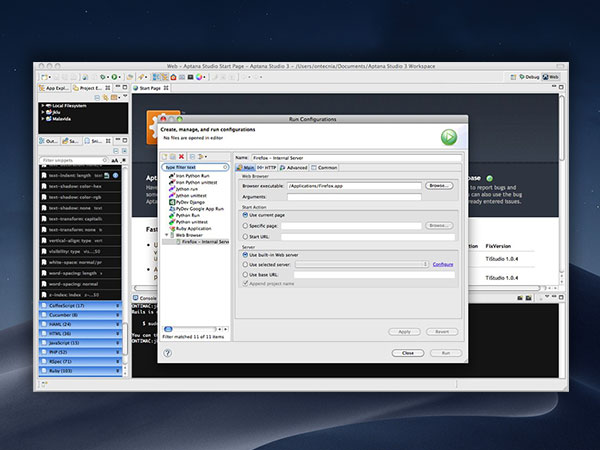This screenshot has height=450, width=600.
Task: Switch to the Debug perspective
Action: (x=529, y=77)
